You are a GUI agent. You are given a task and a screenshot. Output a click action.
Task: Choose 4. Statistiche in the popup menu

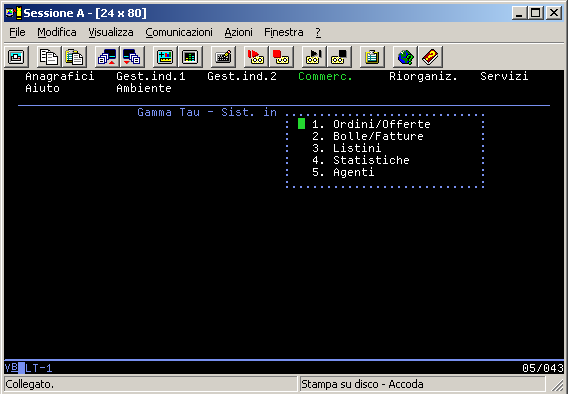pyautogui.click(x=361, y=160)
